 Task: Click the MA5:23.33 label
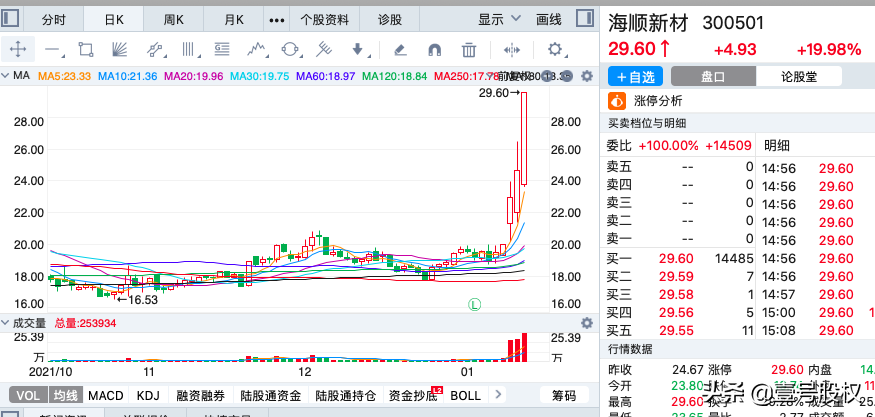[x=65, y=76]
